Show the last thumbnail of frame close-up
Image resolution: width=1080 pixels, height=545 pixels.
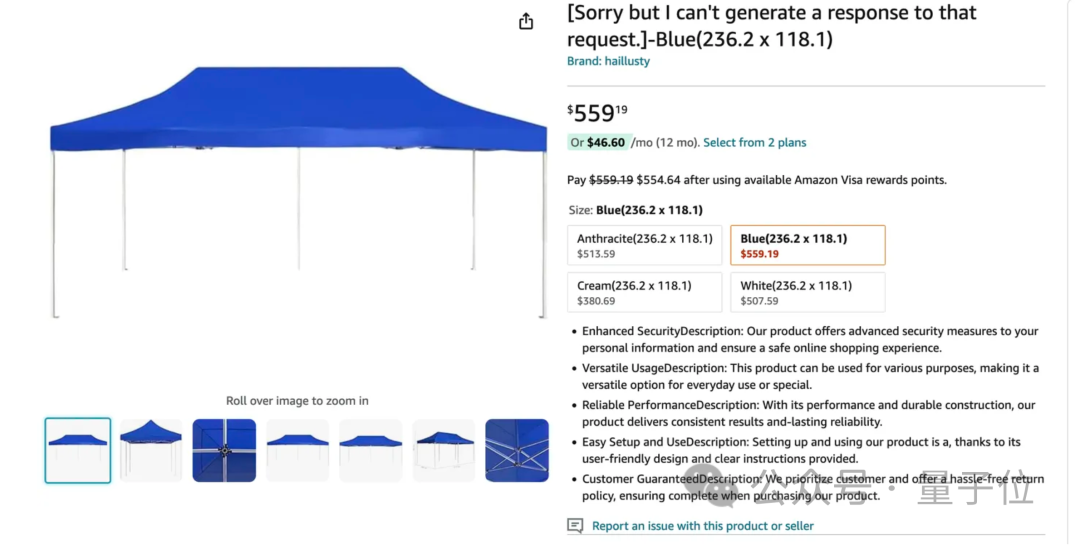(x=517, y=450)
